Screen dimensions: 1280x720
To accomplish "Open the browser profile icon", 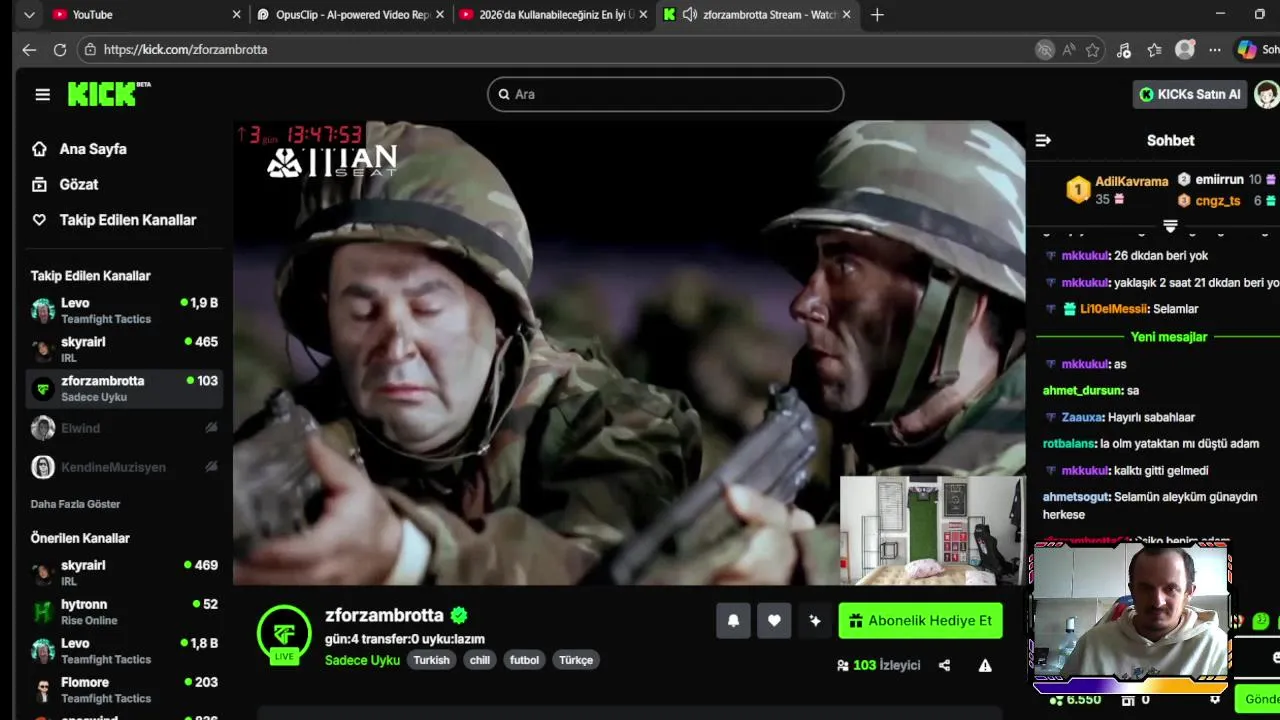I will click(x=1185, y=49).
